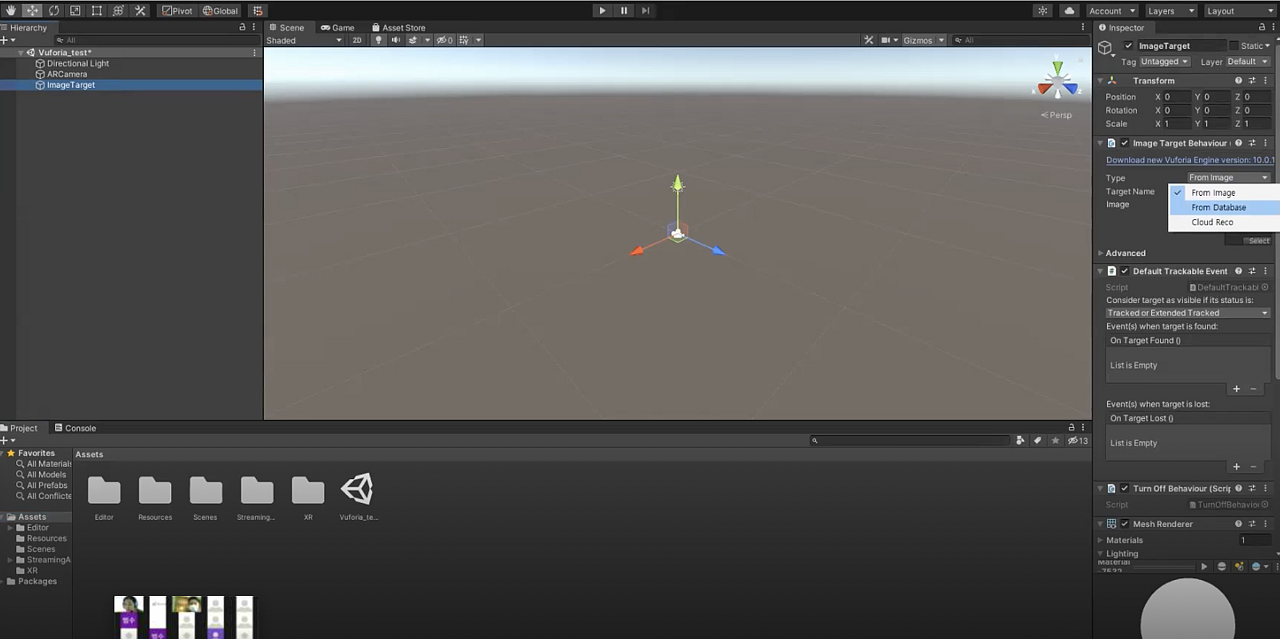This screenshot has width=1280, height=639.
Task: Open scene view tools wrench icon
Action: 868,40
